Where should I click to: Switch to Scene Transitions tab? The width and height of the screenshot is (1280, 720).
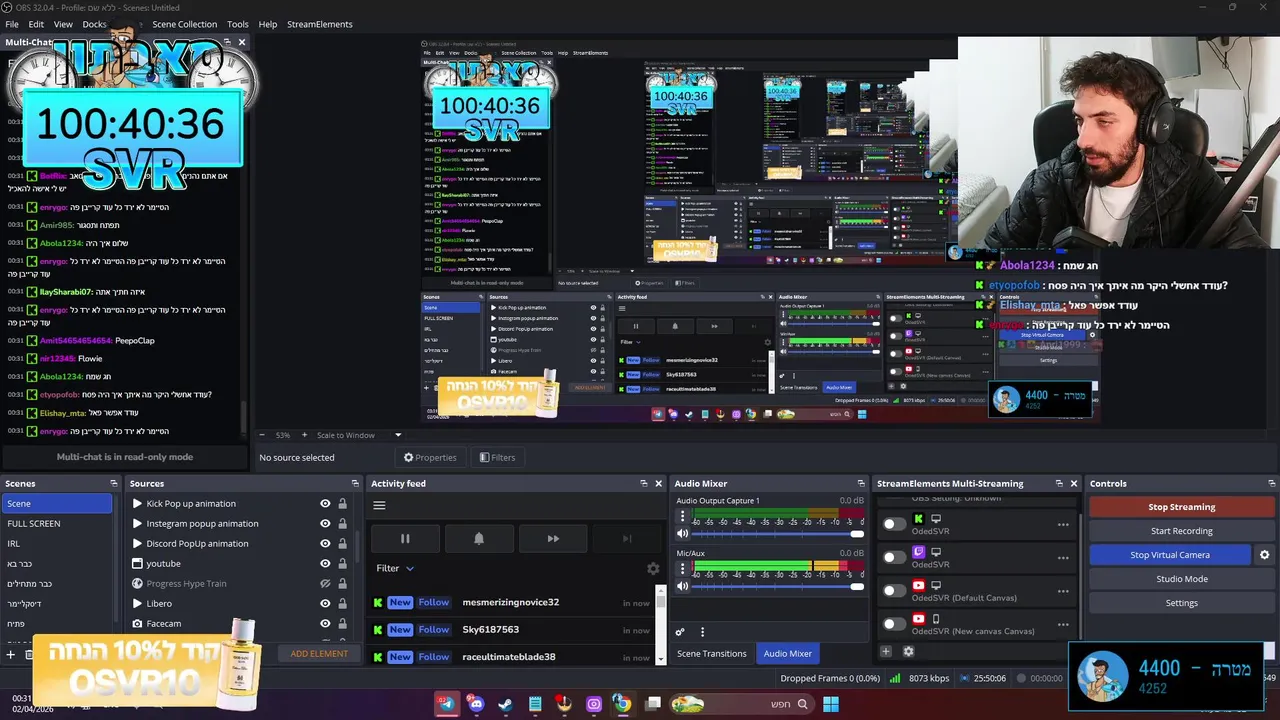click(x=712, y=653)
